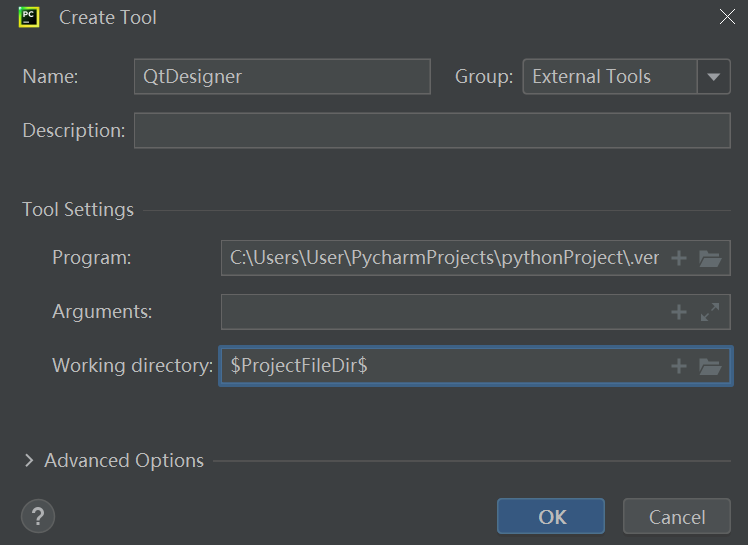The image size is (748, 545).
Task: Click the Name label
Action: coord(50,76)
